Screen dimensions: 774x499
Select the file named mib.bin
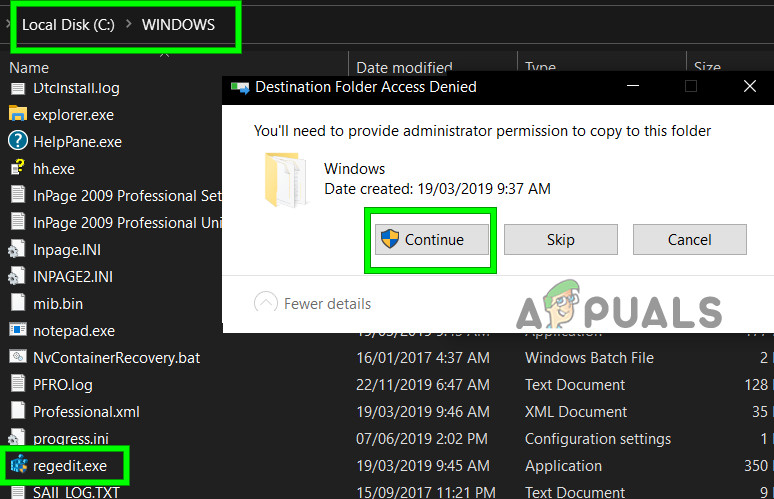[58, 304]
